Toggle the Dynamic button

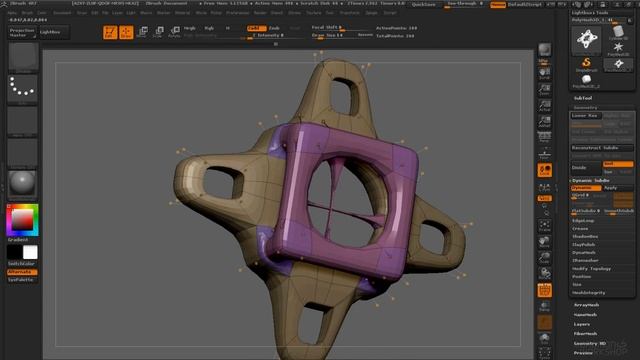coord(586,188)
